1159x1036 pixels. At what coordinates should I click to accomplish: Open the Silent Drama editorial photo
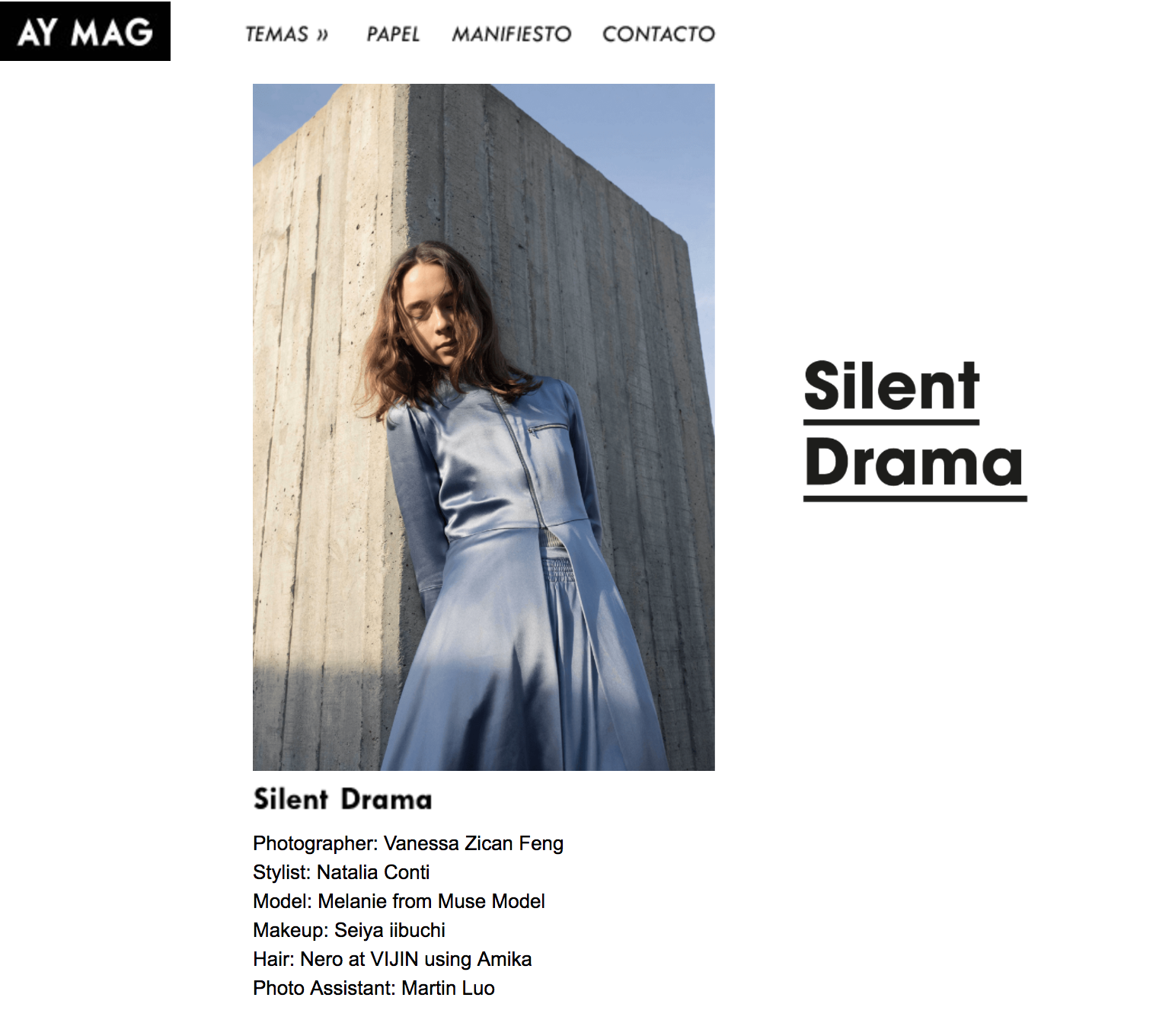tap(484, 427)
